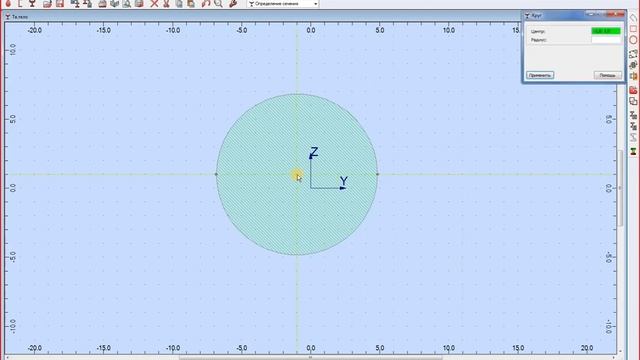Image resolution: width=640 pixels, height=360 pixels.
Task: Click the Apply button in circle dialog
Action: click(x=540, y=75)
